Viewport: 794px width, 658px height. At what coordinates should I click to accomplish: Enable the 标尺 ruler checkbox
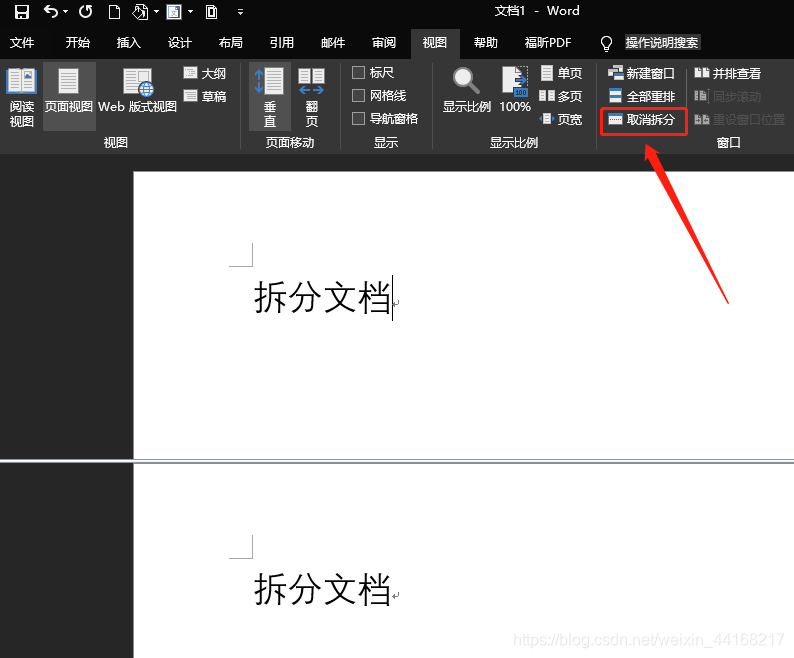pos(359,72)
